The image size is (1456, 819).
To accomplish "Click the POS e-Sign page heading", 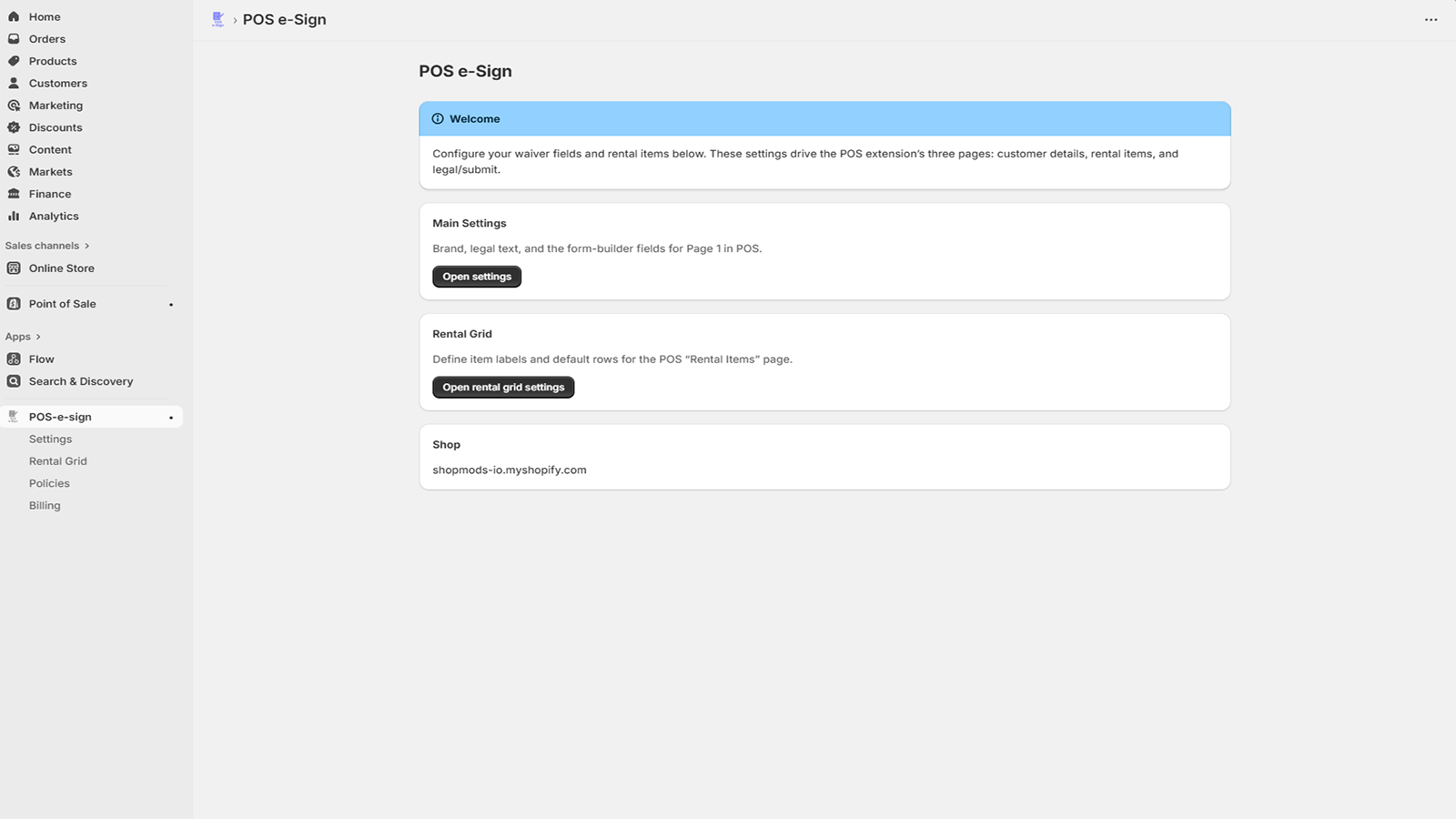I will (465, 71).
